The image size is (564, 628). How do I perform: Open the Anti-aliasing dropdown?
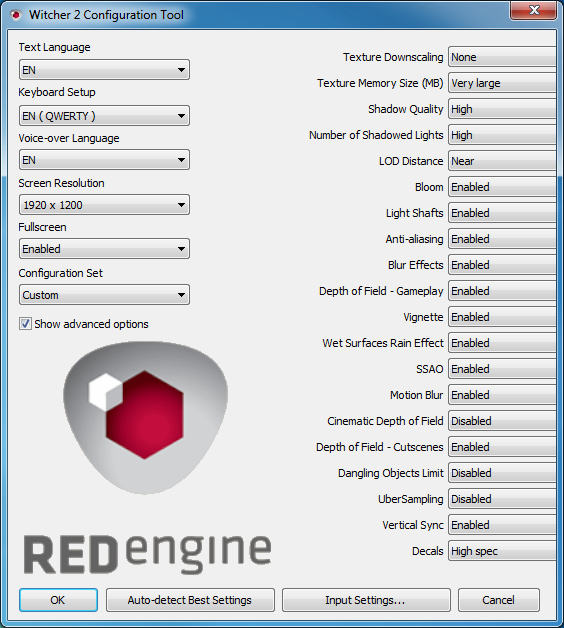tap(502, 239)
